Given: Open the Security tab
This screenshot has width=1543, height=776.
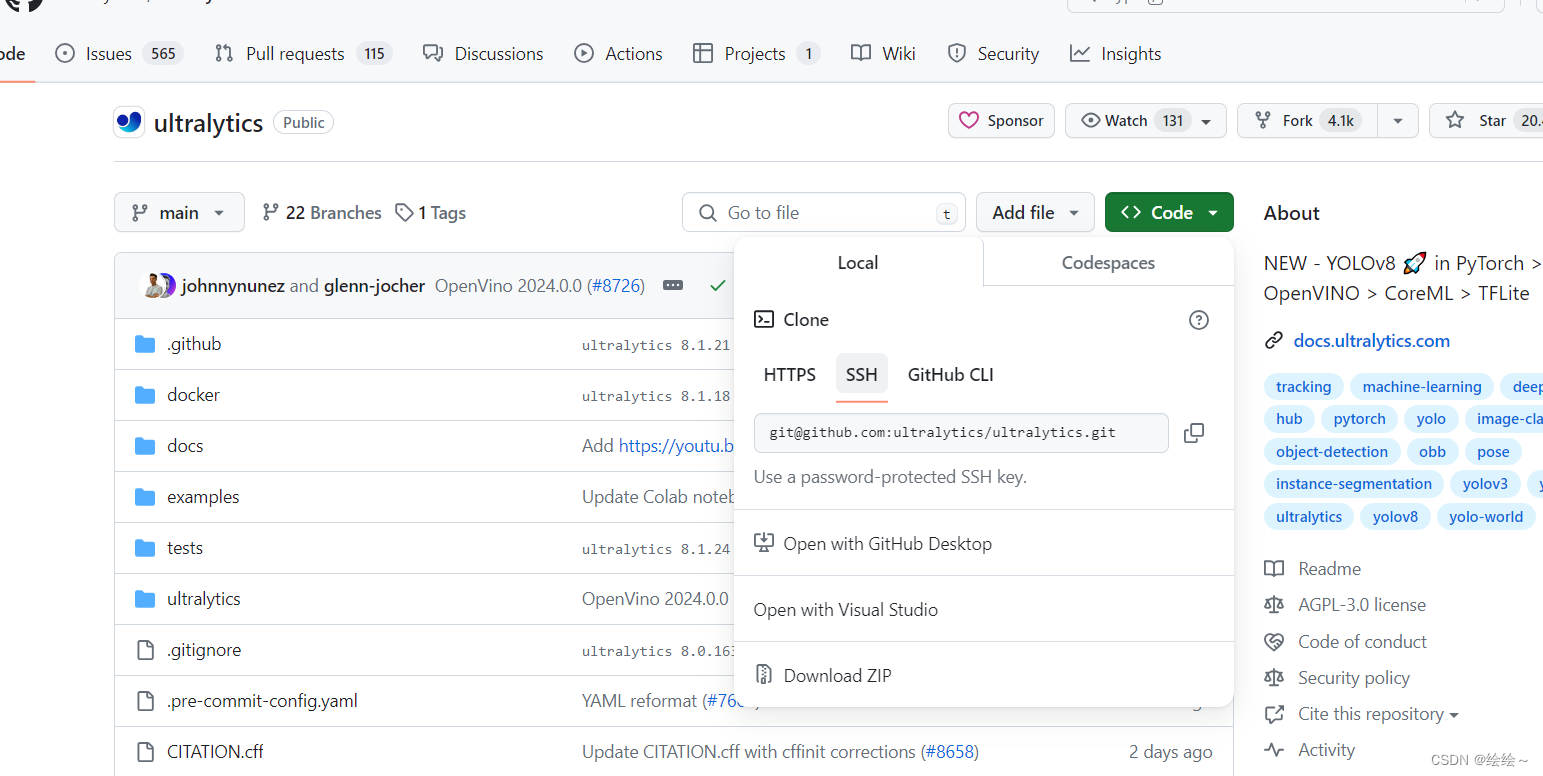Looking at the screenshot, I should pyautogui.click(x=993, y=54).
